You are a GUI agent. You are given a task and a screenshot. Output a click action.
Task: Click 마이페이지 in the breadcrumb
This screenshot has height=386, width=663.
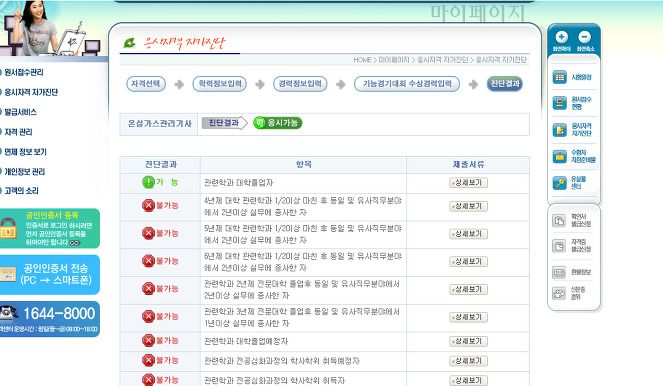(394, 60)
